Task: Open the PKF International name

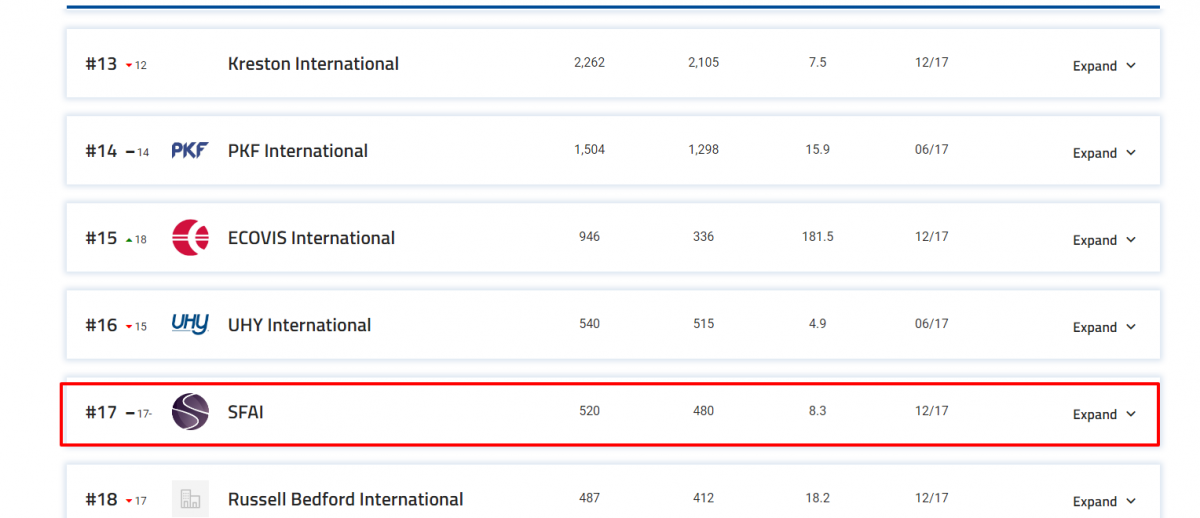Action: (298, 151)
